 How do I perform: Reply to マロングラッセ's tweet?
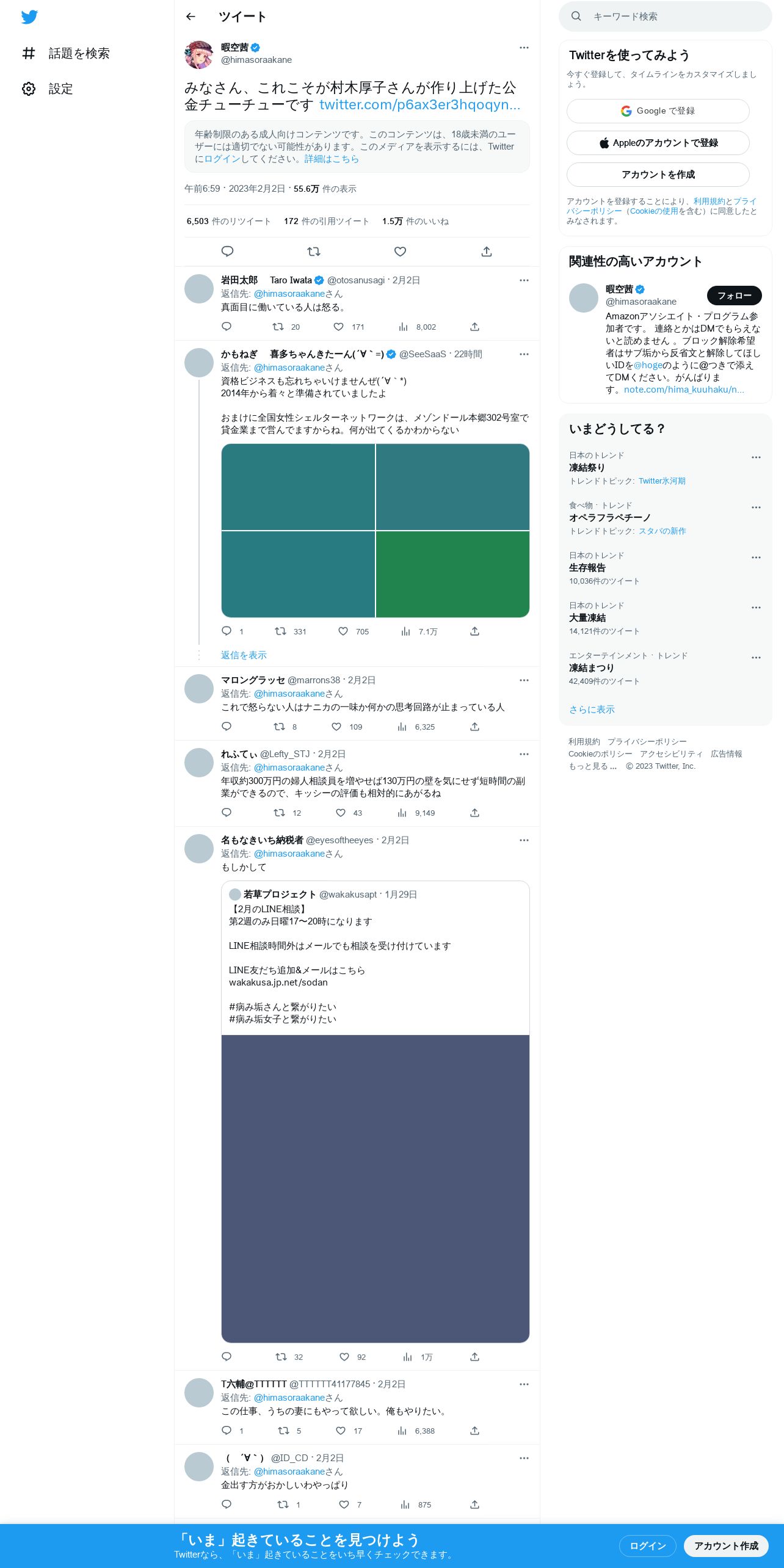(x=227, y=727)
